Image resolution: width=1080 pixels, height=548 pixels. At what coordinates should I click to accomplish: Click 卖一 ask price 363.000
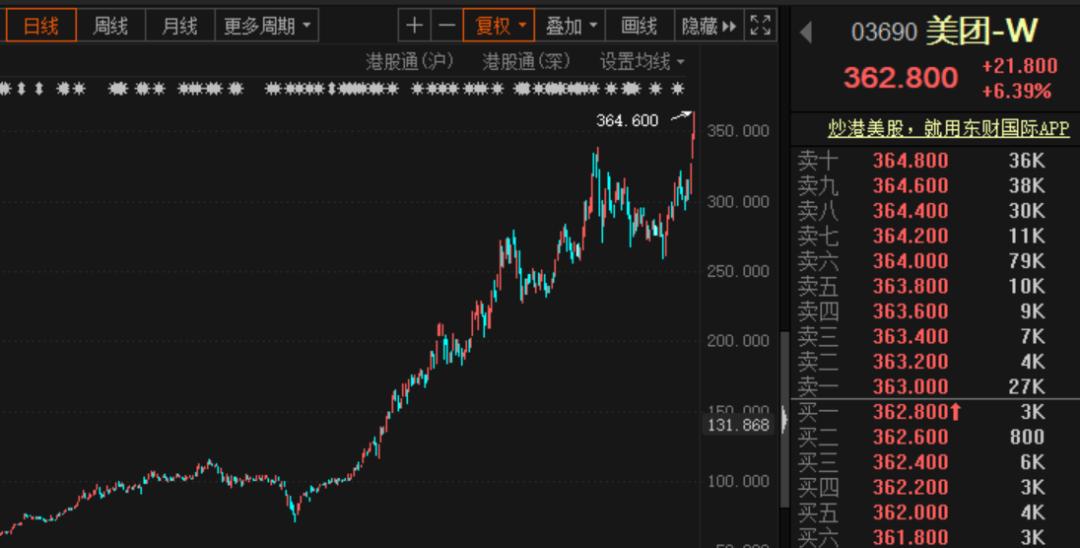pyautogui.click(x=911, y=386)
